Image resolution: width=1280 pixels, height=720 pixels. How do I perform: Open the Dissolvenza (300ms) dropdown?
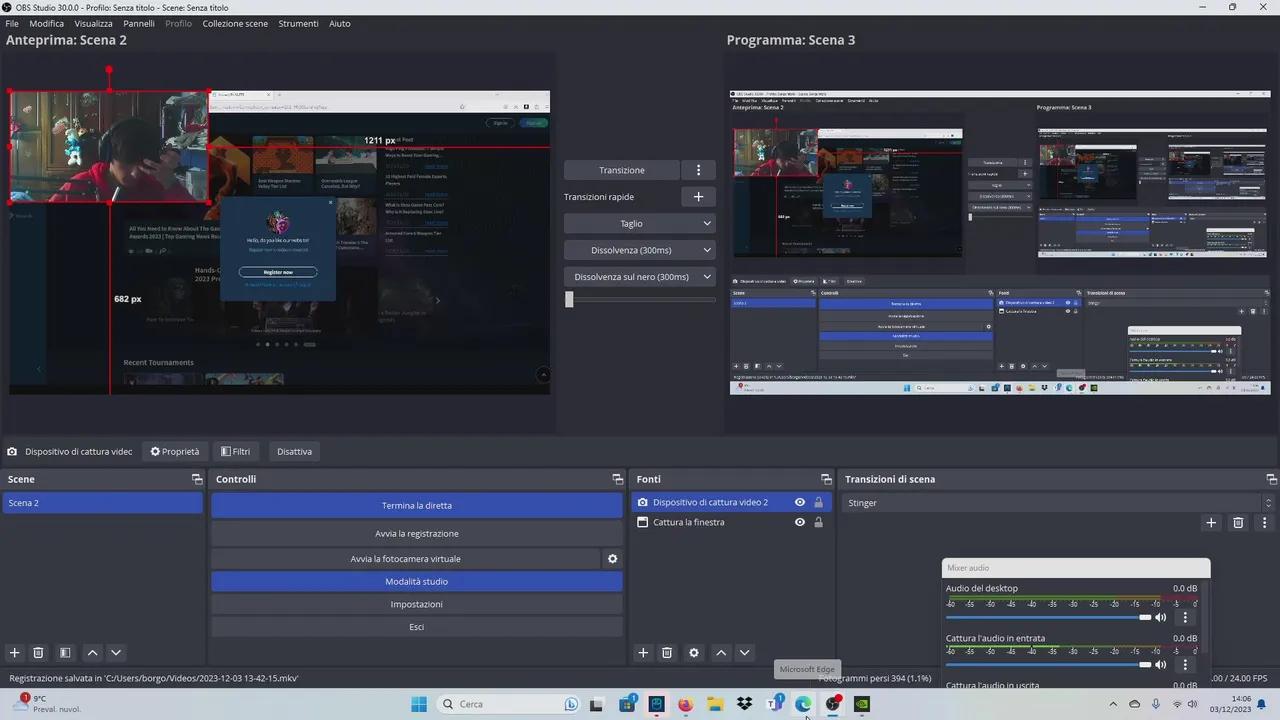640,250
